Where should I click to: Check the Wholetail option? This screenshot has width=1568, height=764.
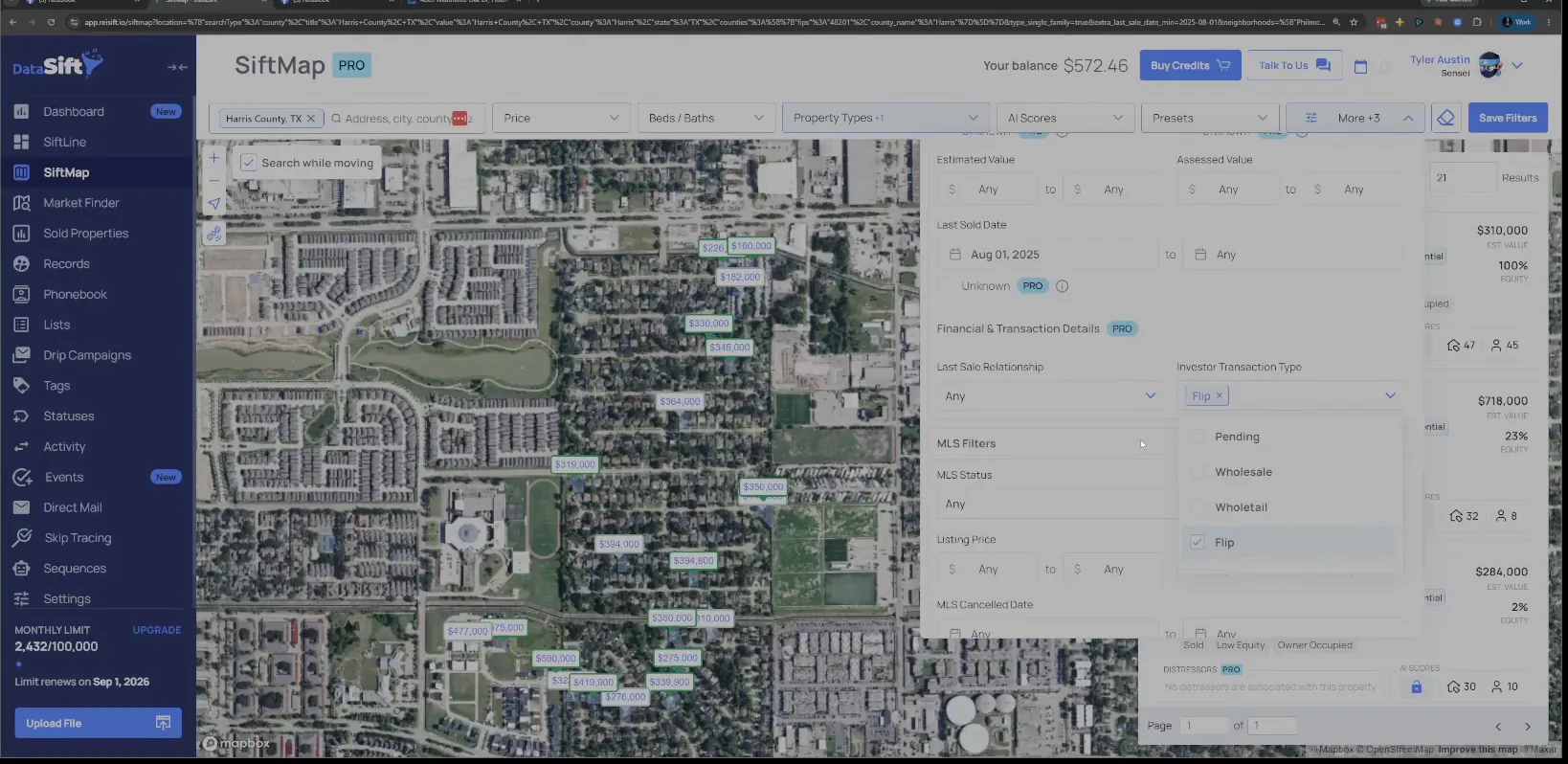pos(1197,507)
